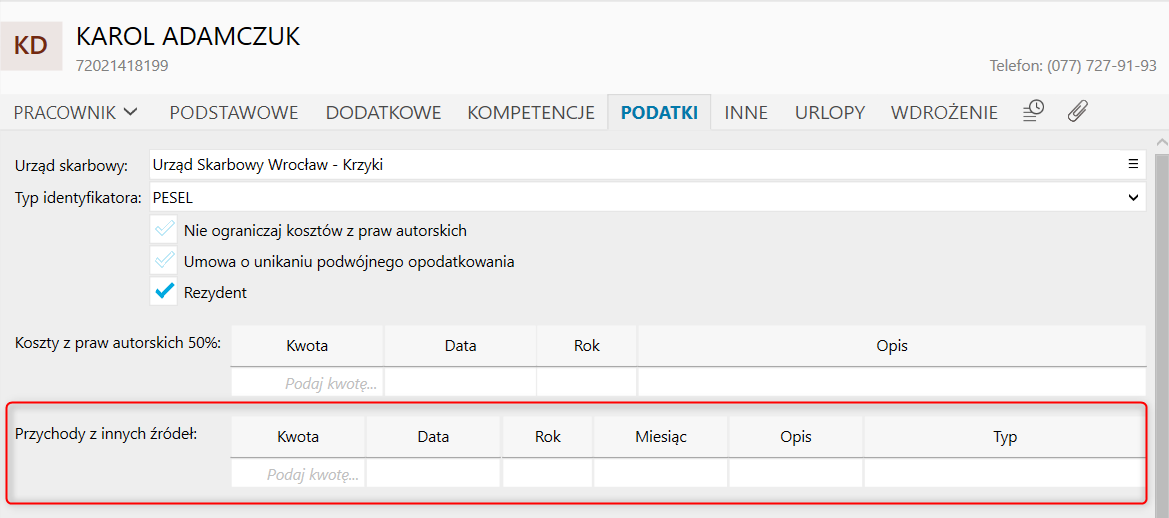Open the Typ identyfikatora dropdown arrow

click(1133, 198)
